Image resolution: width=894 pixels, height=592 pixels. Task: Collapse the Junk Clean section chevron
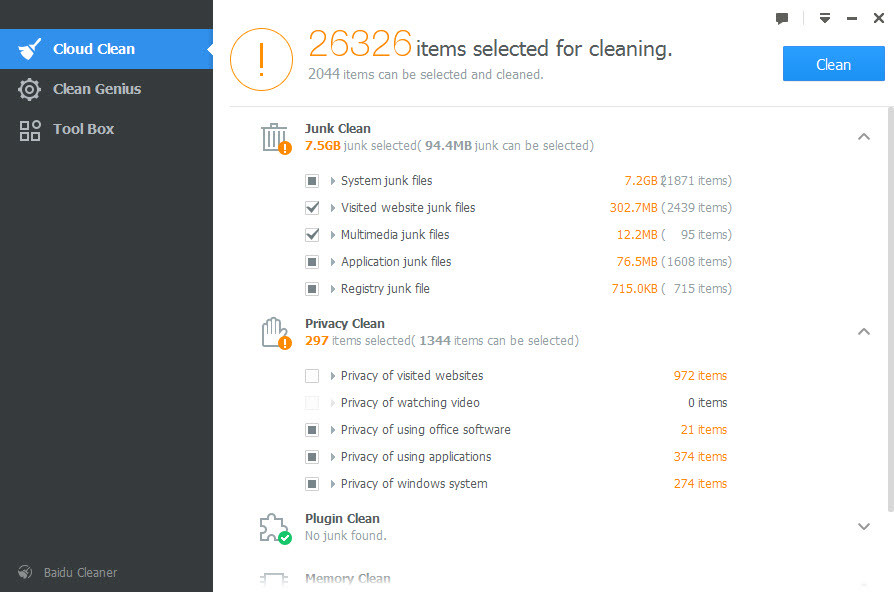tap(864, 137)
